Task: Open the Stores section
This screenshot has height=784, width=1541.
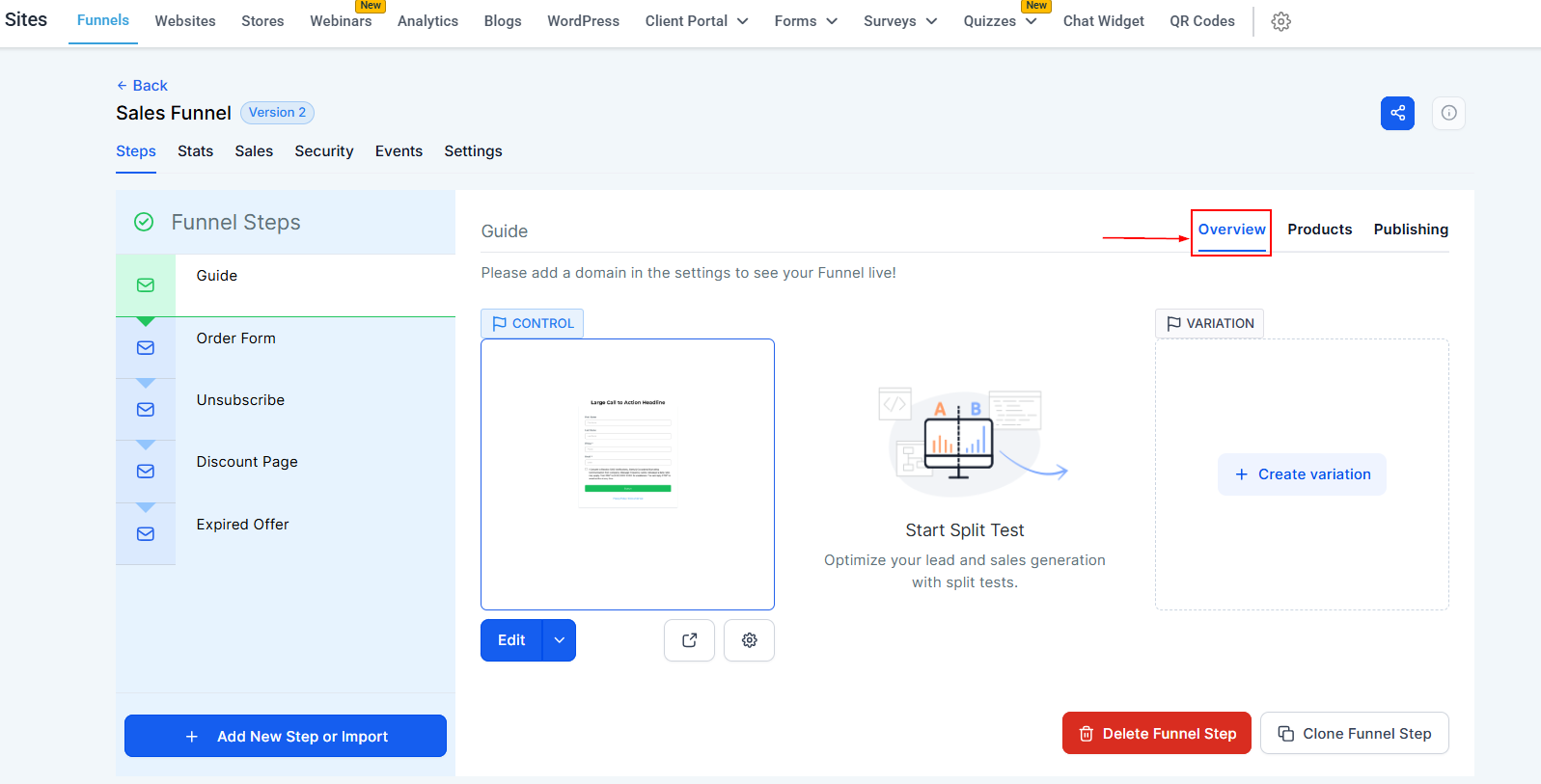Action: coord(262,21)
